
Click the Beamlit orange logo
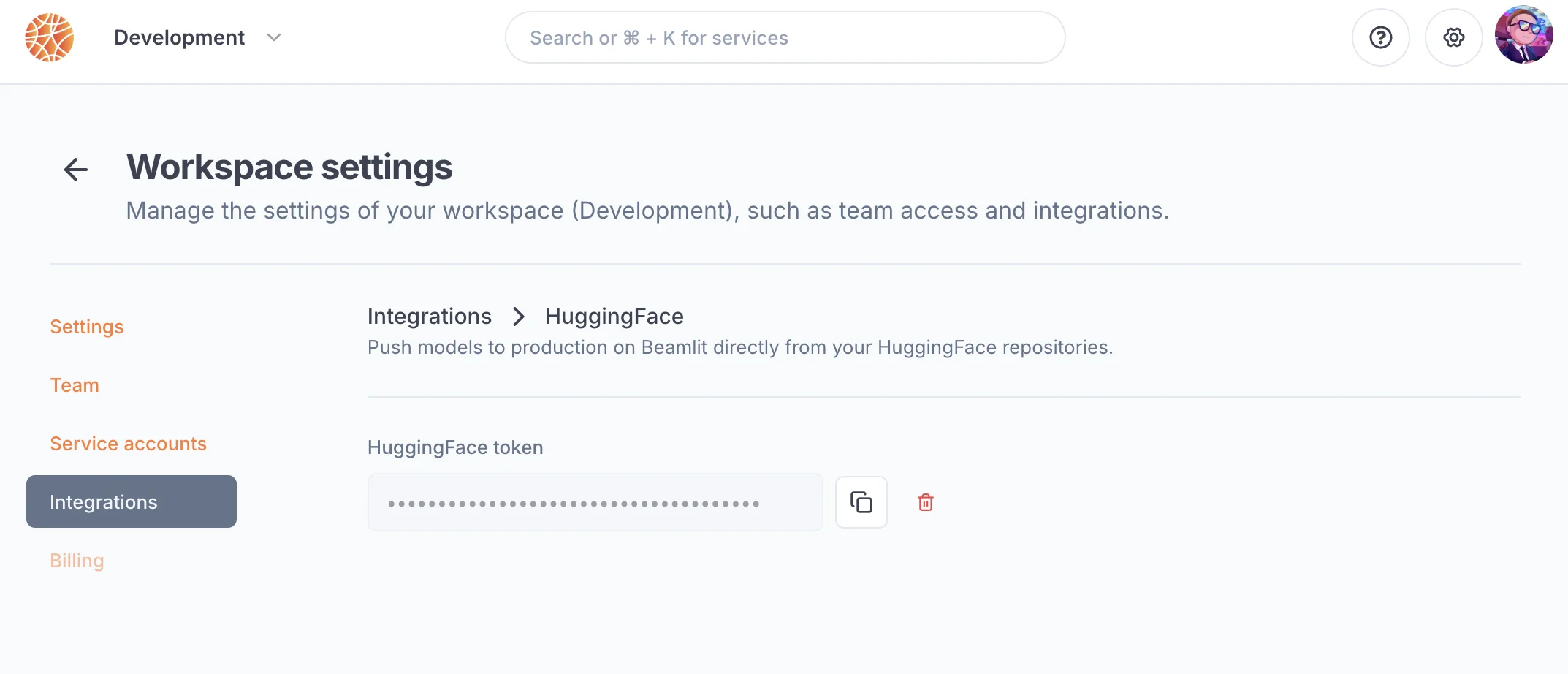[x=49, y=37]
